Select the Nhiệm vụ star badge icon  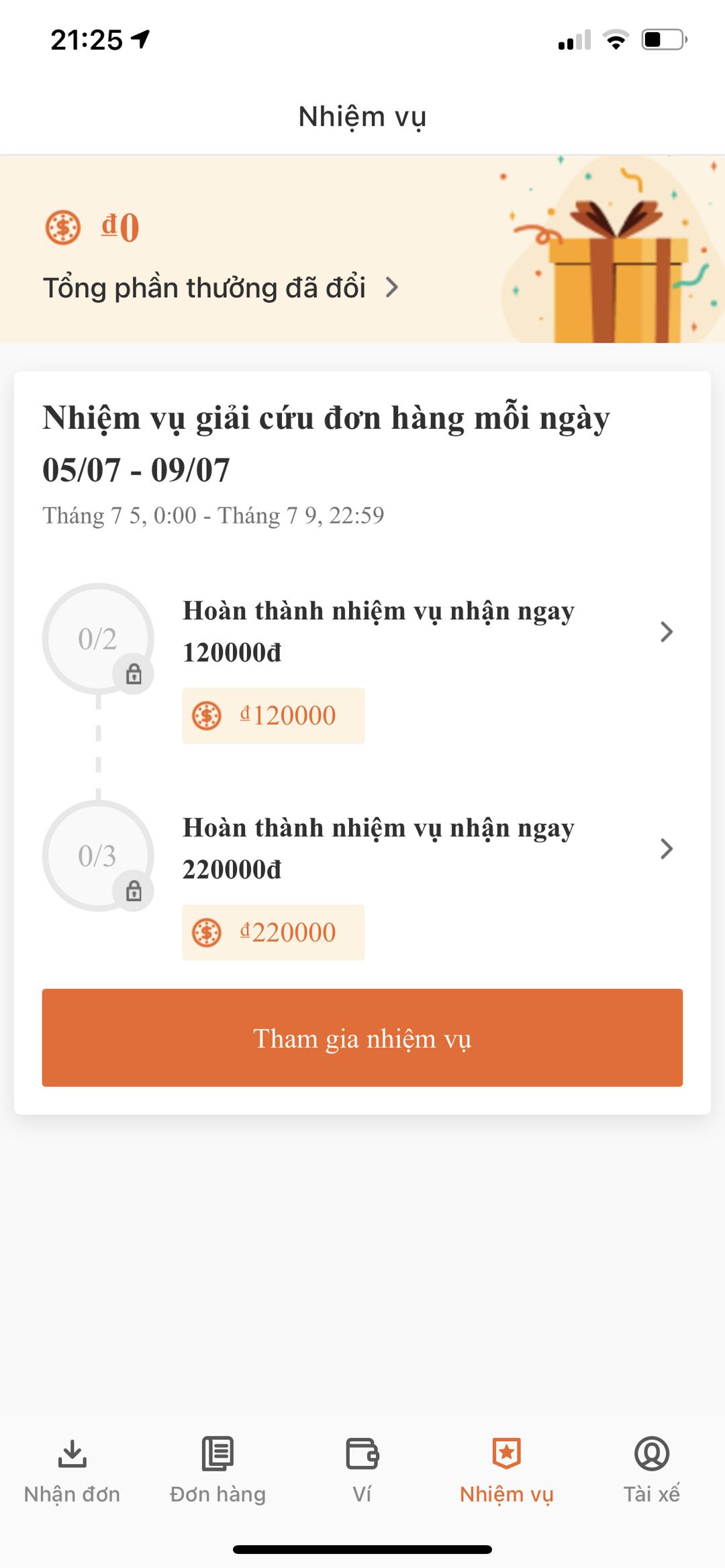[507, 1453]
